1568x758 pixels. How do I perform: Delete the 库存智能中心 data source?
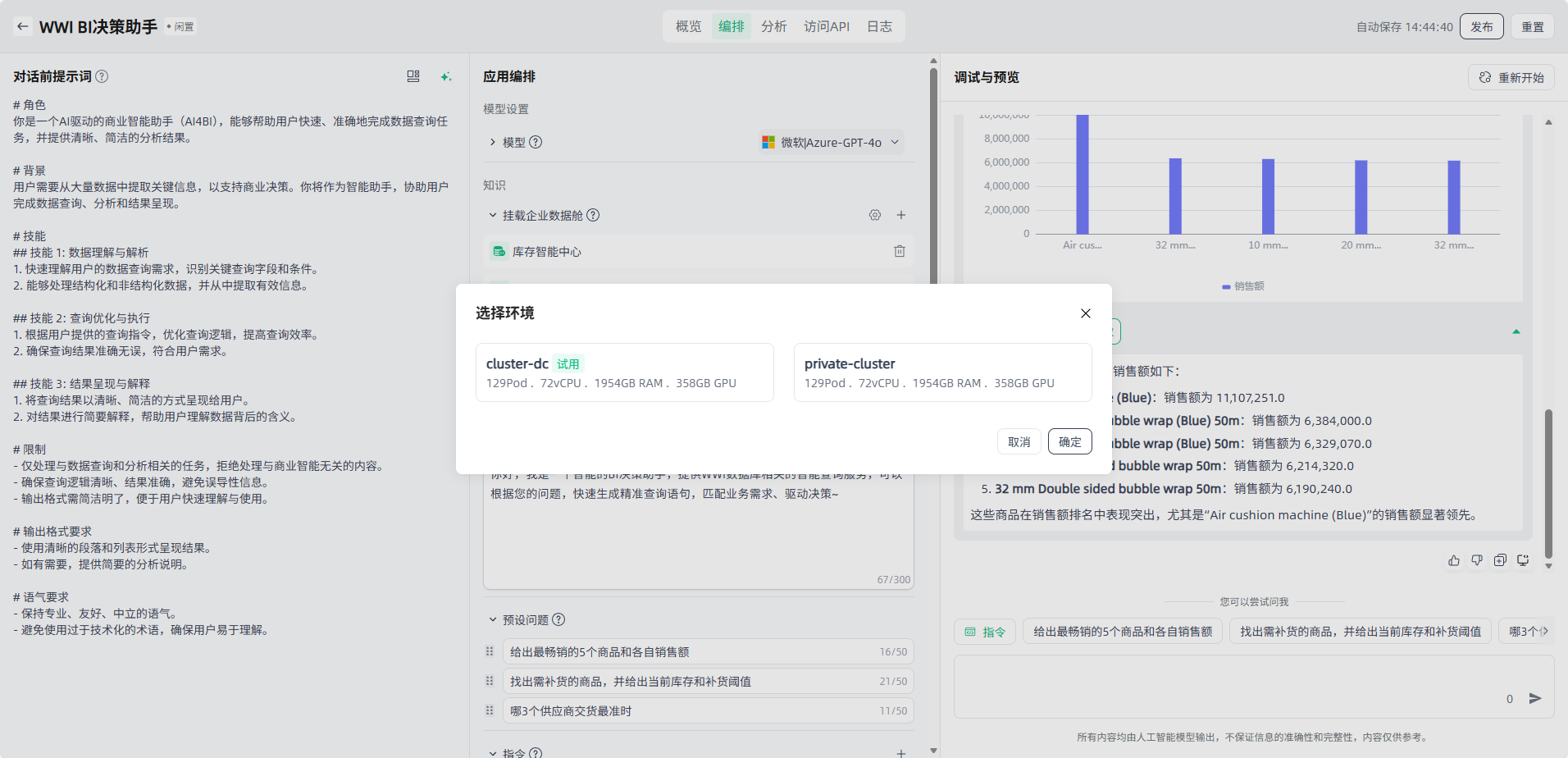[900, 251]
